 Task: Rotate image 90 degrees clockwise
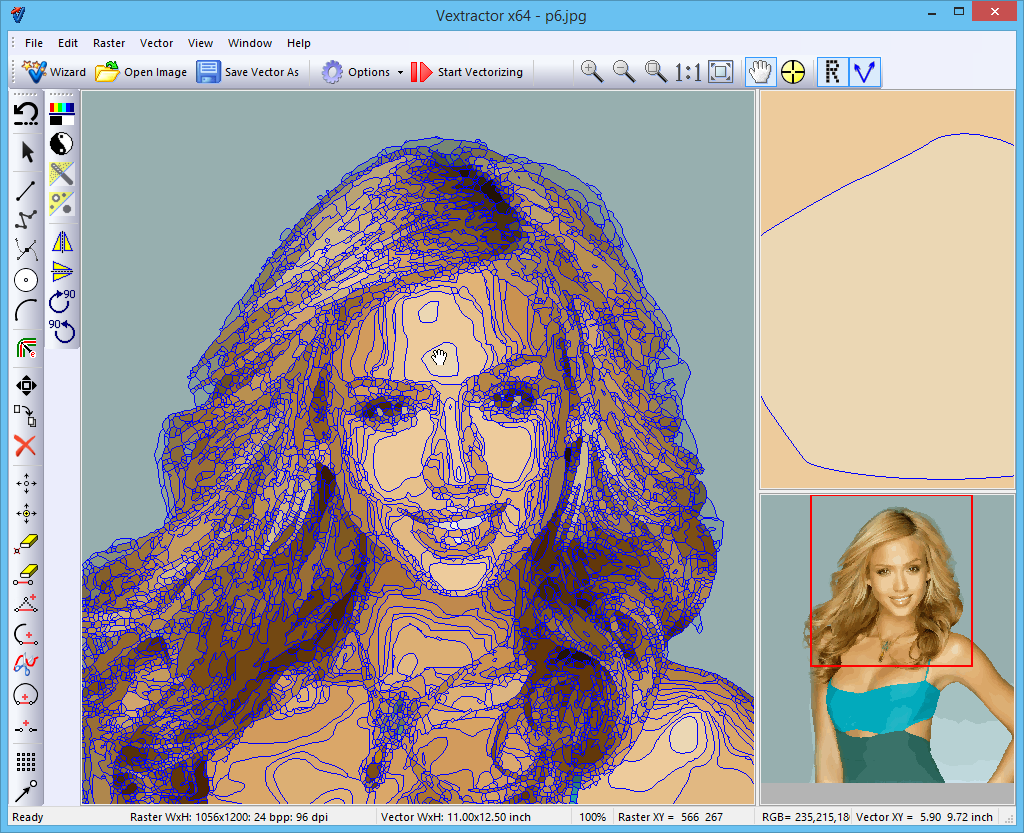click(62, 300)
